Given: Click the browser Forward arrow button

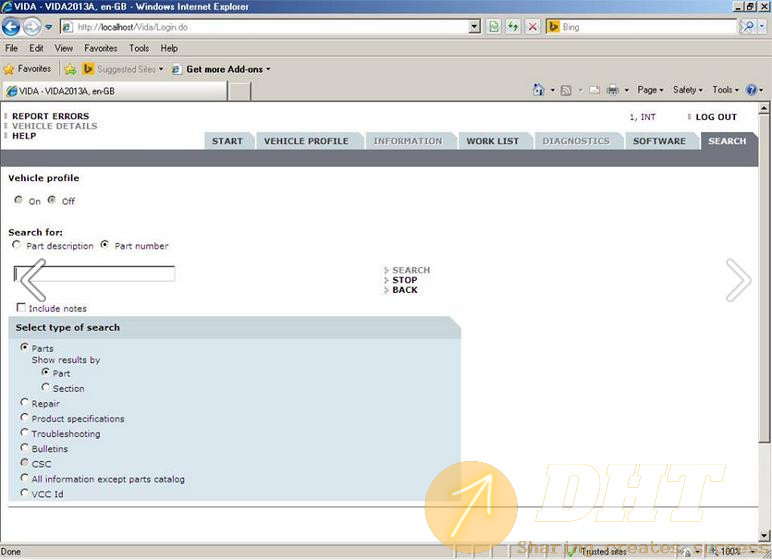Looking at the screenshot, I should (32, 27).
